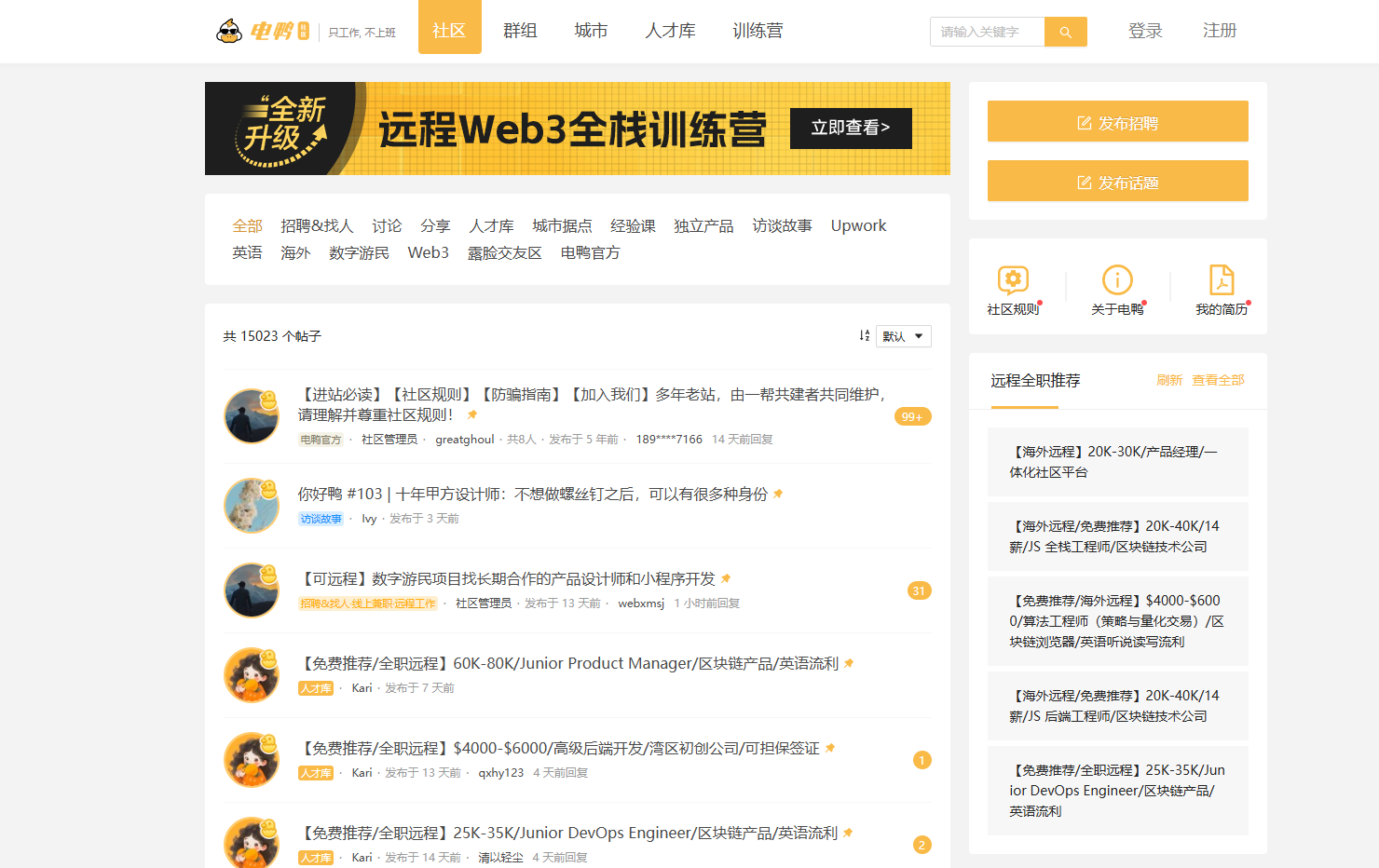Viewport: 1379px width, 868px height.
Task: Open the 训练营 nav item
Action: point(758,31)
